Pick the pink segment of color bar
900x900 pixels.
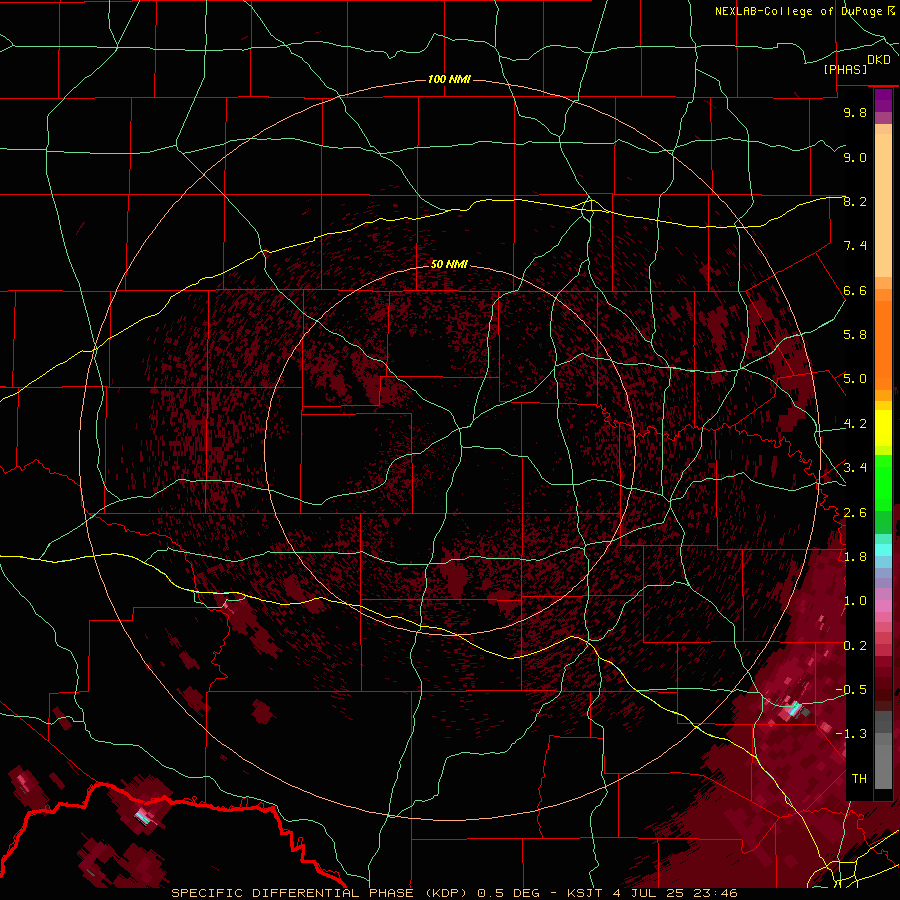(883, 606)
